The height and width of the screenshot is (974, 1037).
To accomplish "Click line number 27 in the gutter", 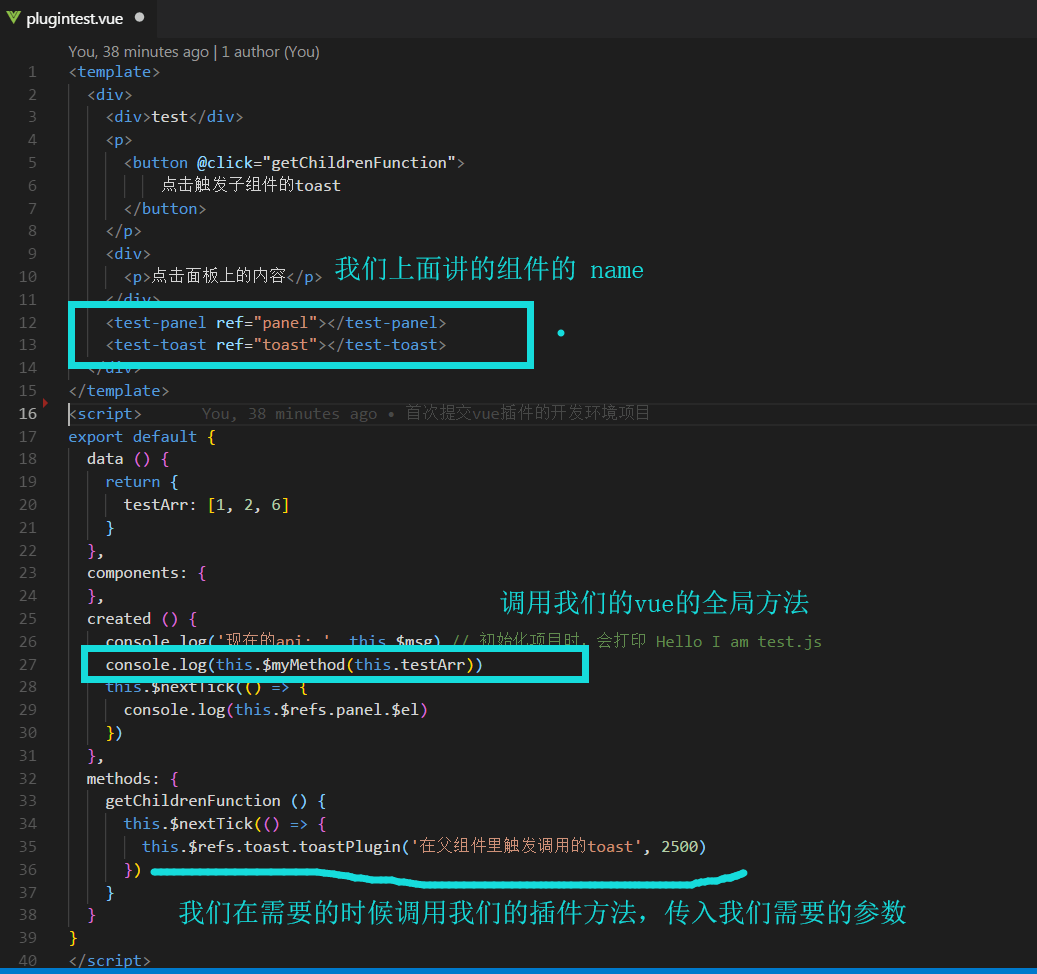I will coord(31,663).
